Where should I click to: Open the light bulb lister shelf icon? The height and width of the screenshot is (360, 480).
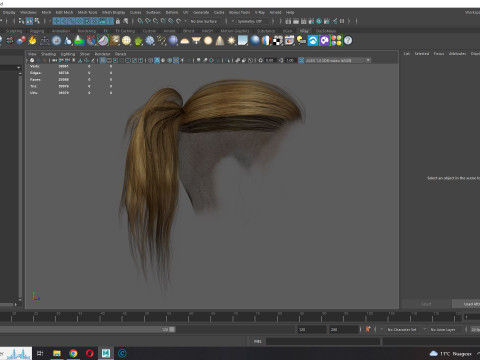pos(301,41)
